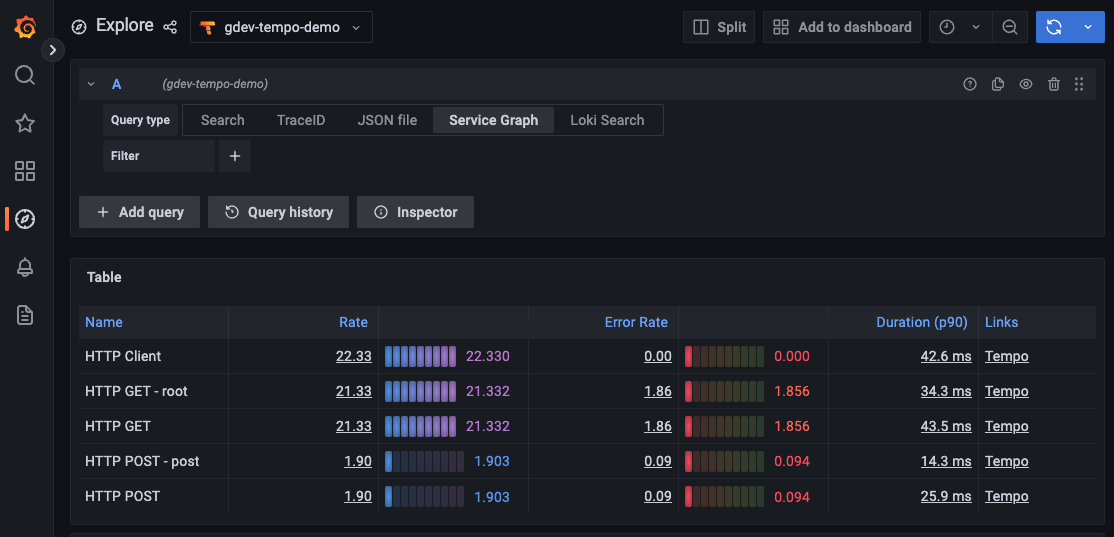Open the time picker dropdown

coord(960,27)
